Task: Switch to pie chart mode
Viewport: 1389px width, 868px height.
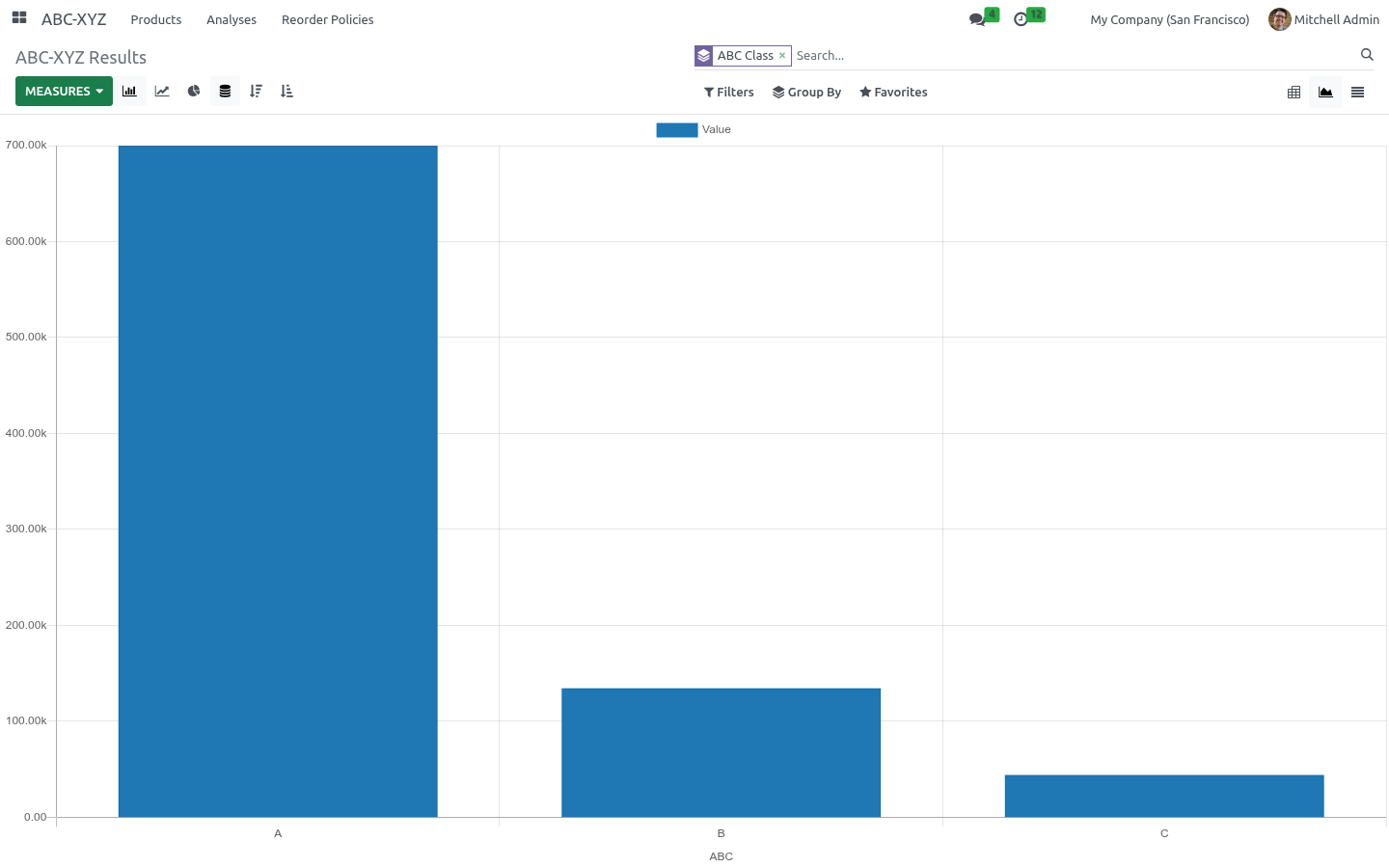Action: pos(194,92)
